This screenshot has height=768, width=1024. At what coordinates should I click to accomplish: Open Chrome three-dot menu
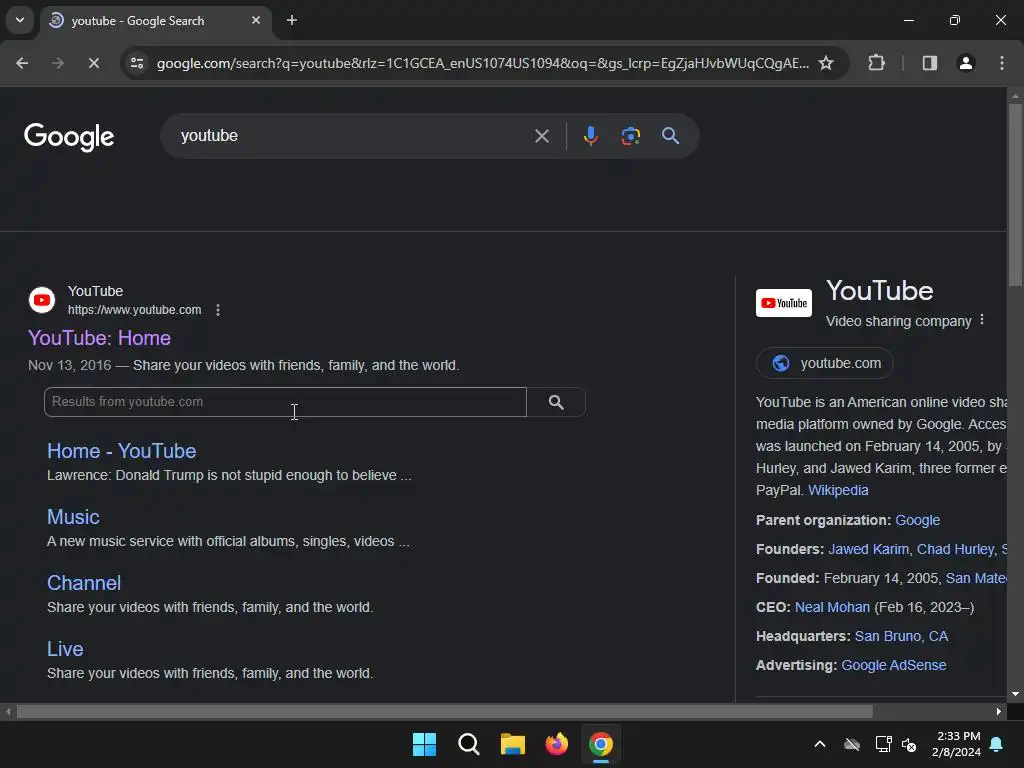(1001, 63)
